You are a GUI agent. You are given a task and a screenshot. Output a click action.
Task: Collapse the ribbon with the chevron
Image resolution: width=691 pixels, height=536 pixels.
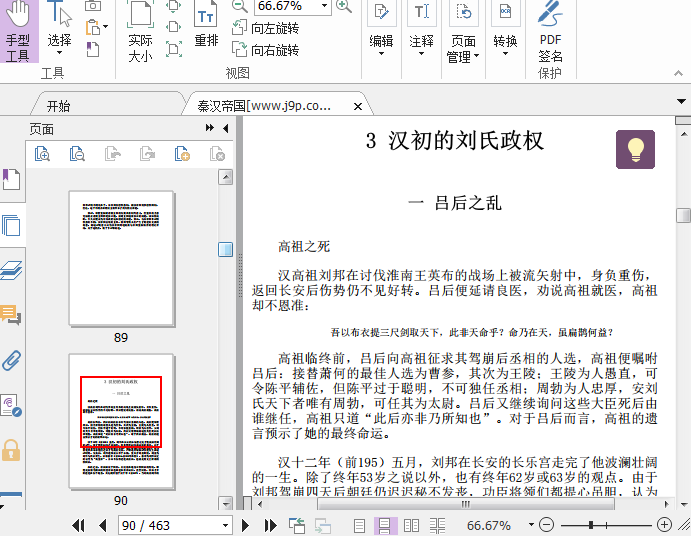(678, 74)
